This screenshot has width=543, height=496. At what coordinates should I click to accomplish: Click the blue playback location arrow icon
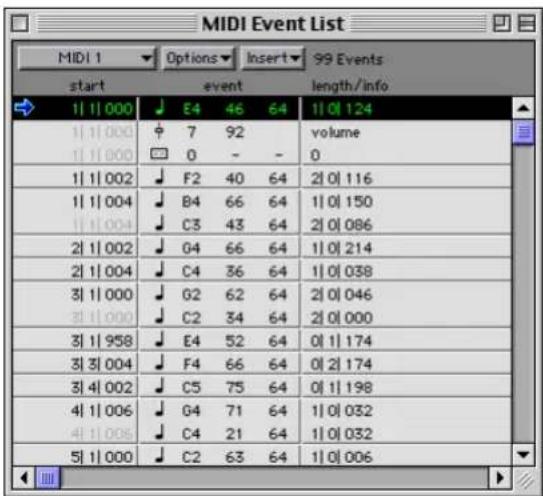[x=24, y=107]
